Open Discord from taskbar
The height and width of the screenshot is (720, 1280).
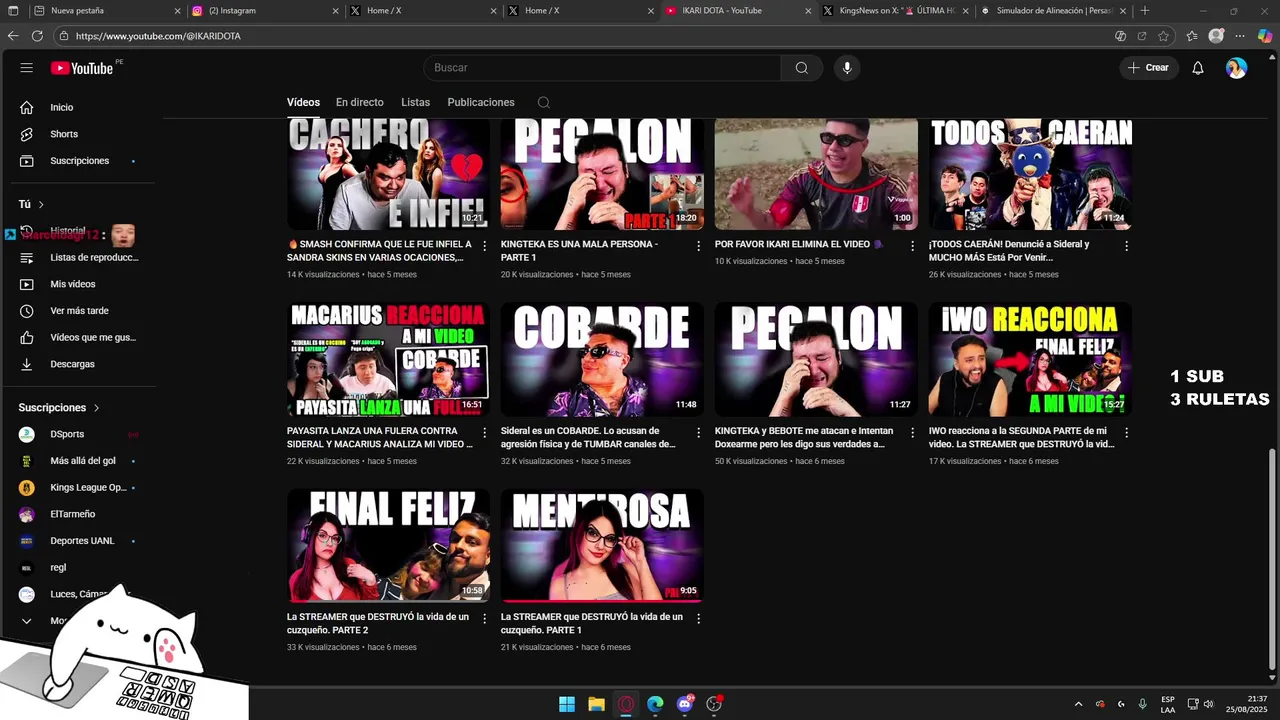pyautogui.click(x=685, y=704)
